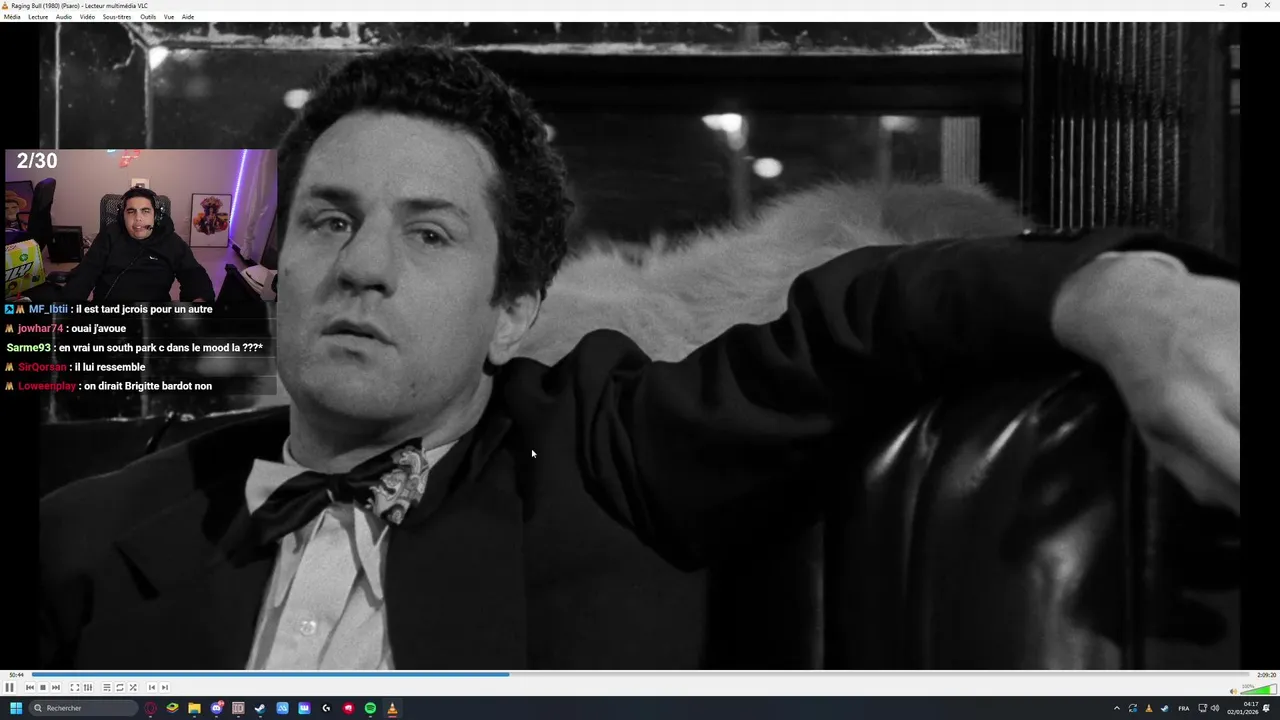This screenshot has height=720, width=1280.
Task: Seek in the video progress bar
Action: click(x=640, y=674)
